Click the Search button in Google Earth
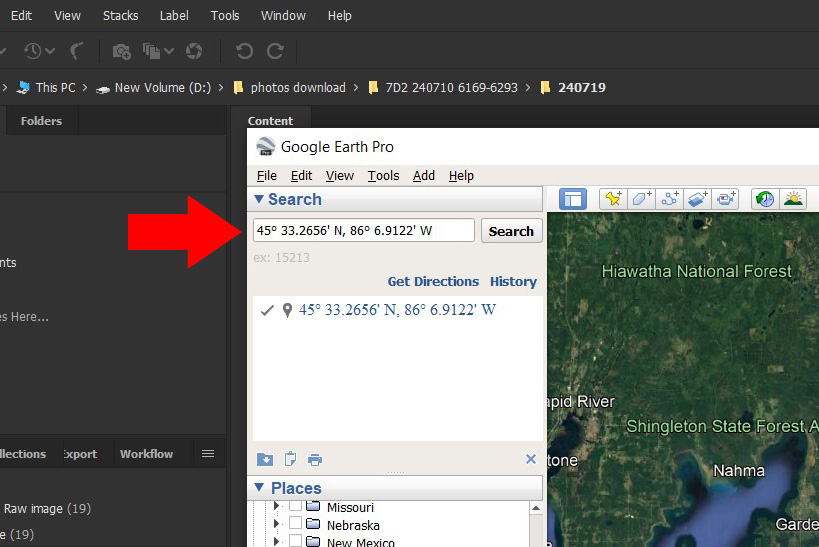The height and width of the screenshot is (547, 819). 511,231
